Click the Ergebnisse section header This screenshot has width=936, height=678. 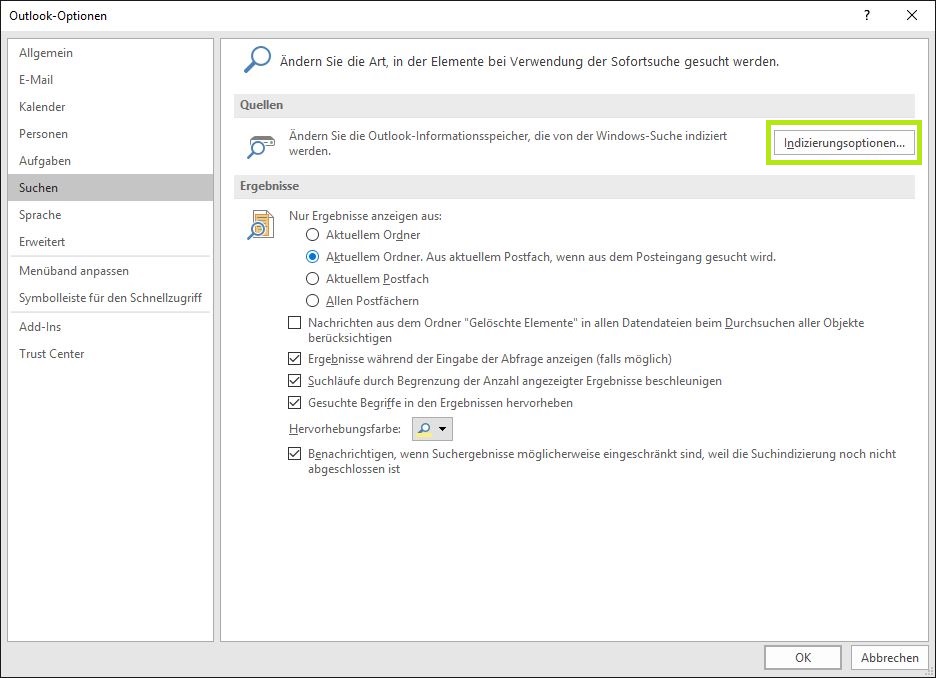click(x=574, y=186)
